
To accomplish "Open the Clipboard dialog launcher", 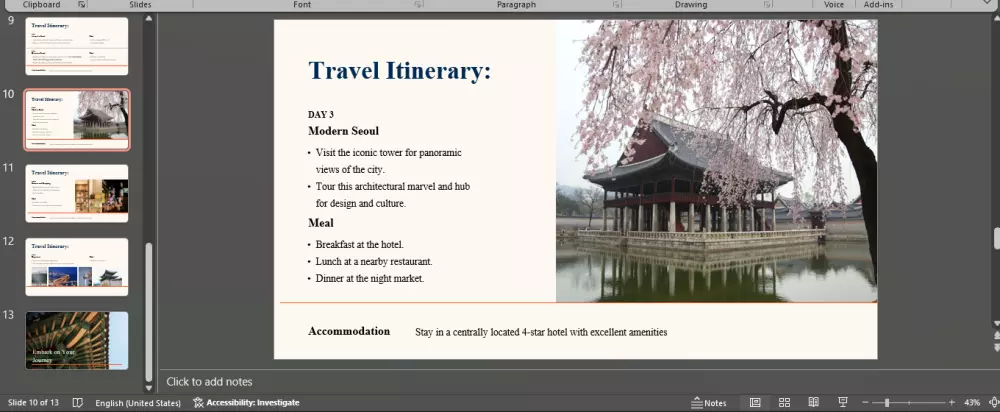I will pos(82,4).
